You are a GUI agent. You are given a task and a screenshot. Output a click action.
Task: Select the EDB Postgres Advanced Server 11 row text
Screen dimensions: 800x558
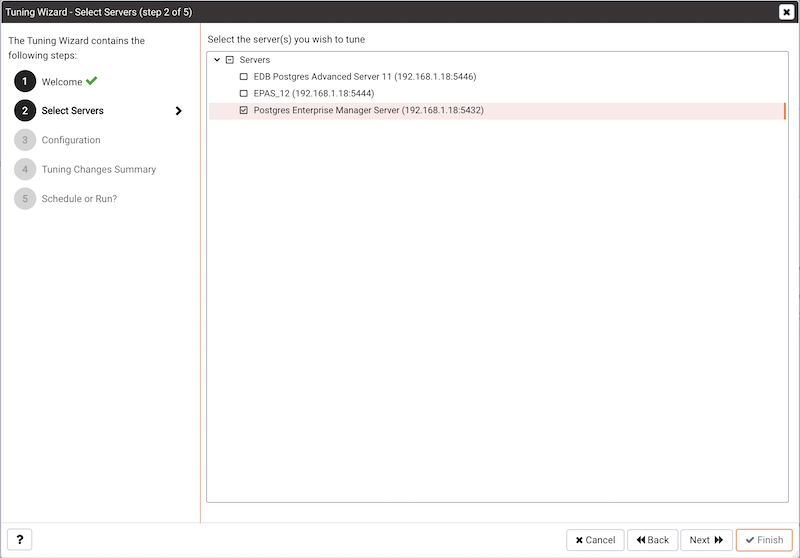(x=365, y=77)
